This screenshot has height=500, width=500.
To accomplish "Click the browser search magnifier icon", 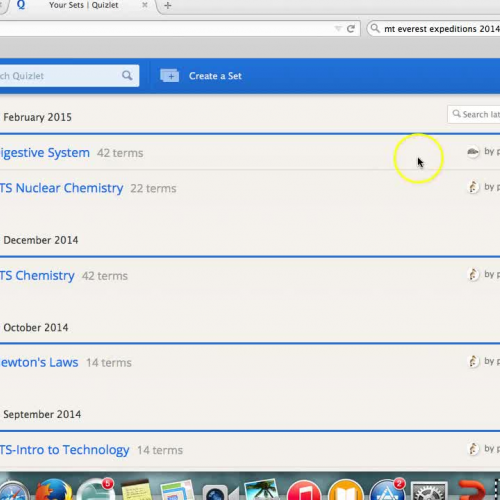I will tap(375, 29).
